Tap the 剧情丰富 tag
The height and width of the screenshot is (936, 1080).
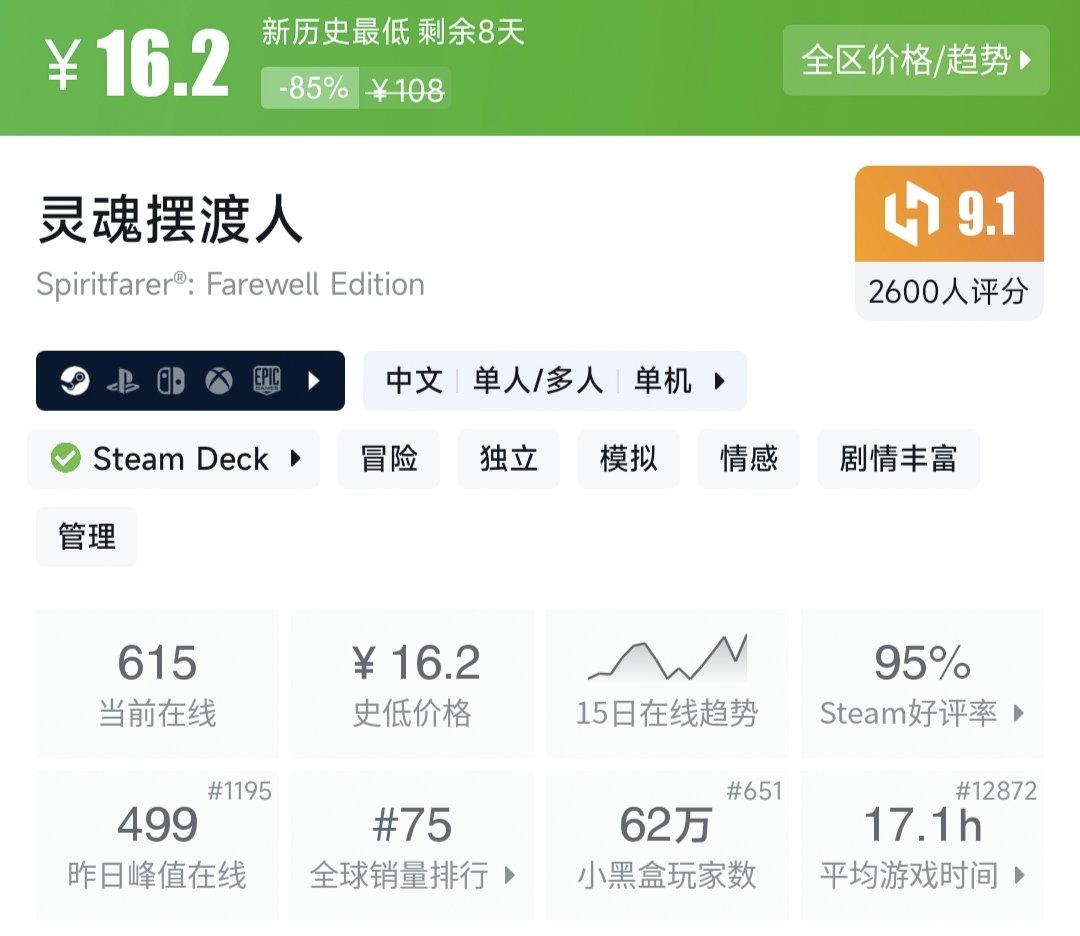898,459
